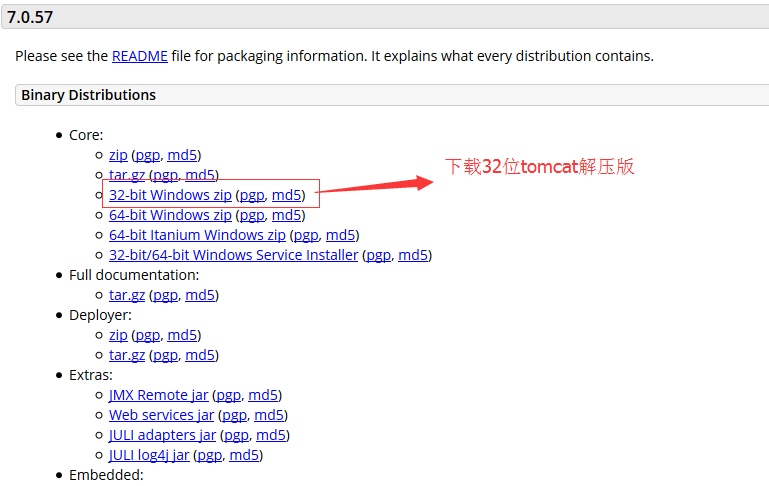This screenshot has width=769, height=486.
Task: Click the 'Core:' list label
Action: coord(86,135)
